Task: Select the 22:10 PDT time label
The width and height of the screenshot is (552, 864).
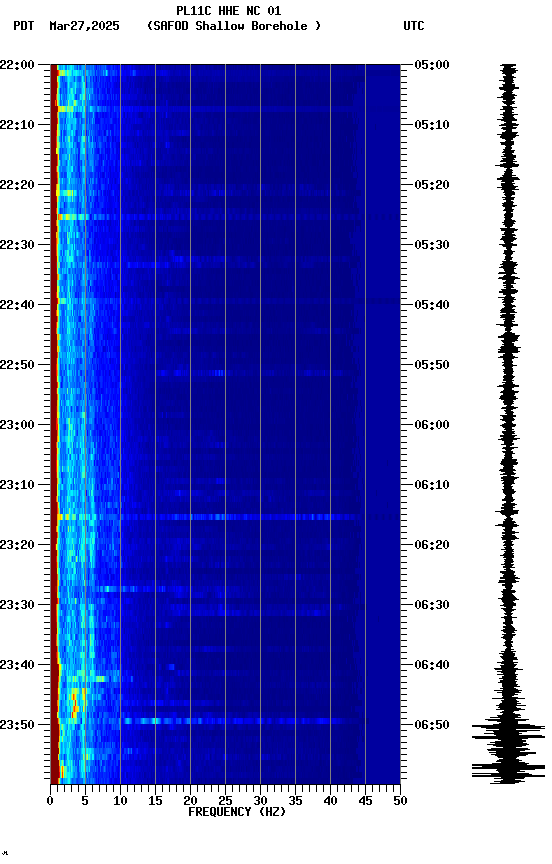Action: point(18,125)
